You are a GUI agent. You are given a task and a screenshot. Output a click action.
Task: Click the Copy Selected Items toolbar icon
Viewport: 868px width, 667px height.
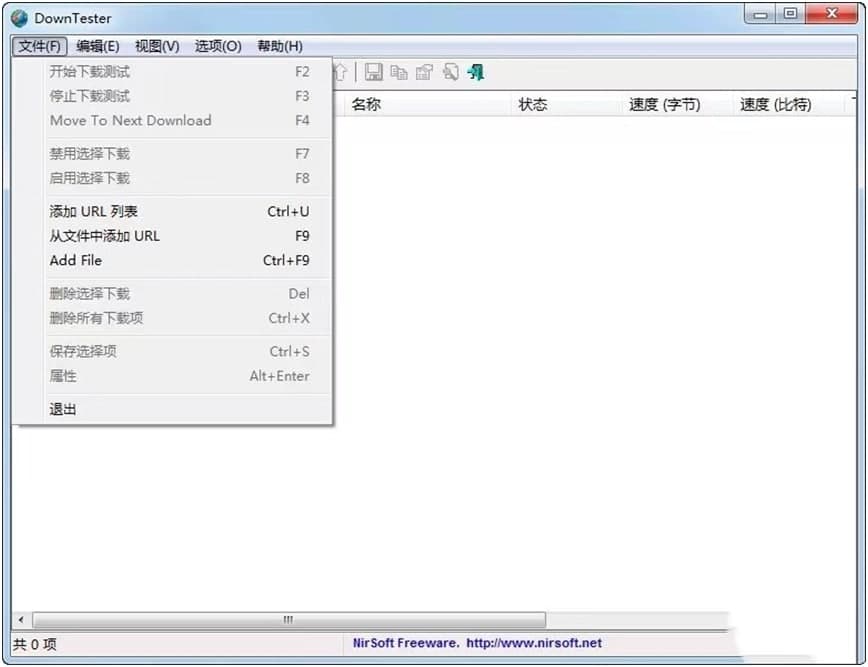pyautogui.click(x=399, y=71)
